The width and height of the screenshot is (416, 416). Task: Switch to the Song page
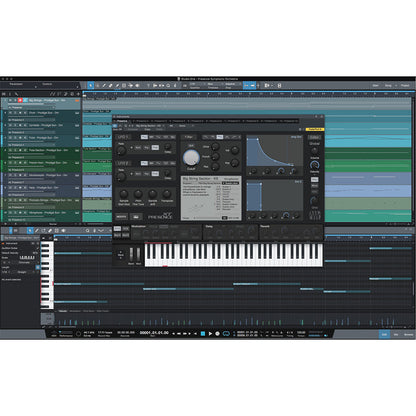(x=388, y=85)
